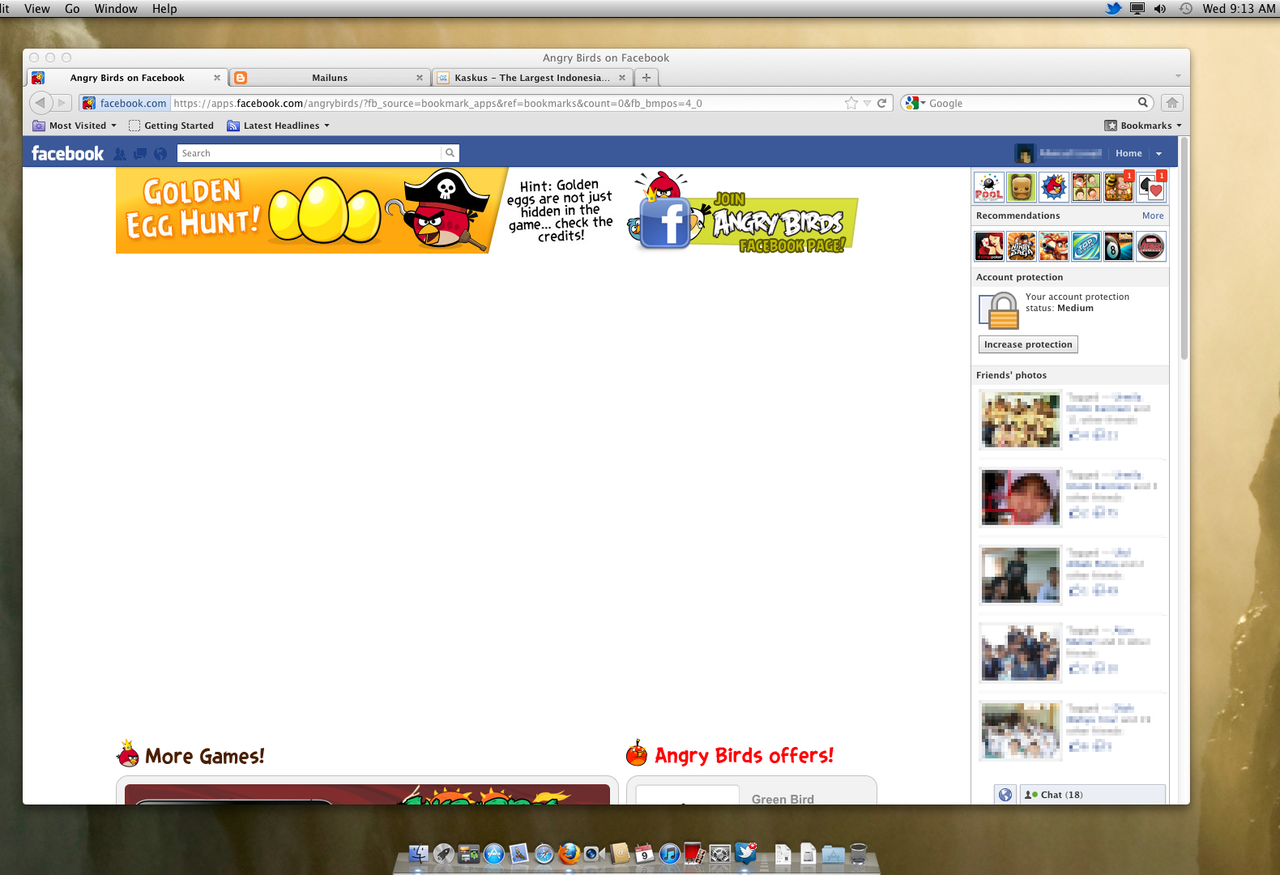This screenshot has height=875, width=1280.
Task: Open new tab with plus button
Action: [647, 78]
